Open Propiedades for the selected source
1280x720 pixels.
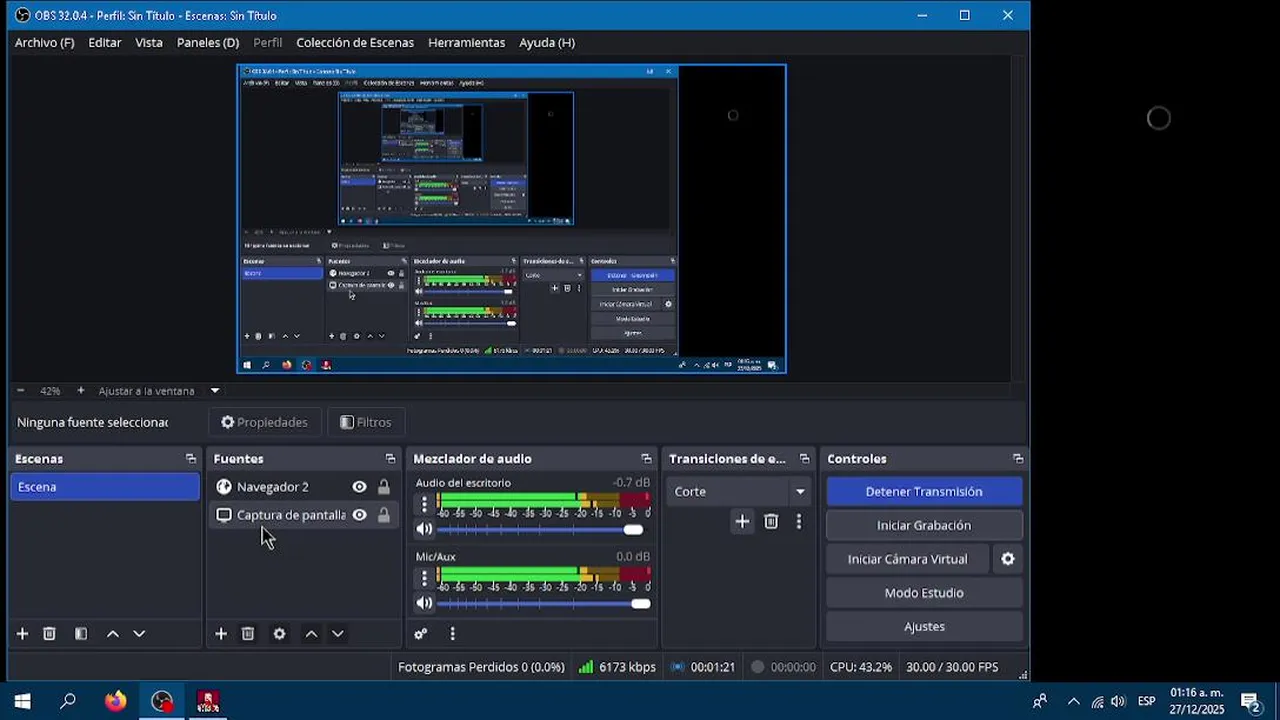coord(264,422)
